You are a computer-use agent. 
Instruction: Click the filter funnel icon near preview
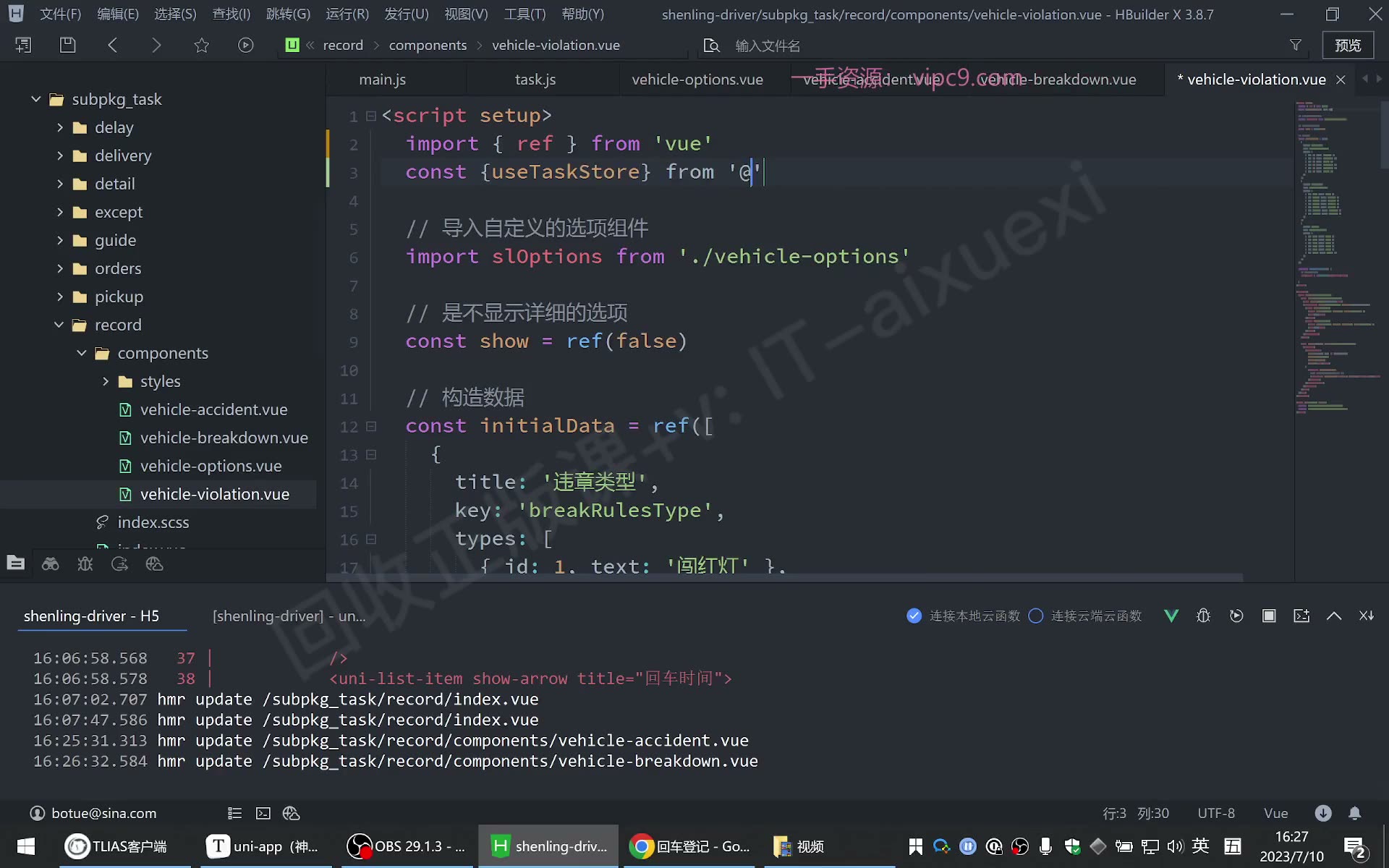point(1296,45)
